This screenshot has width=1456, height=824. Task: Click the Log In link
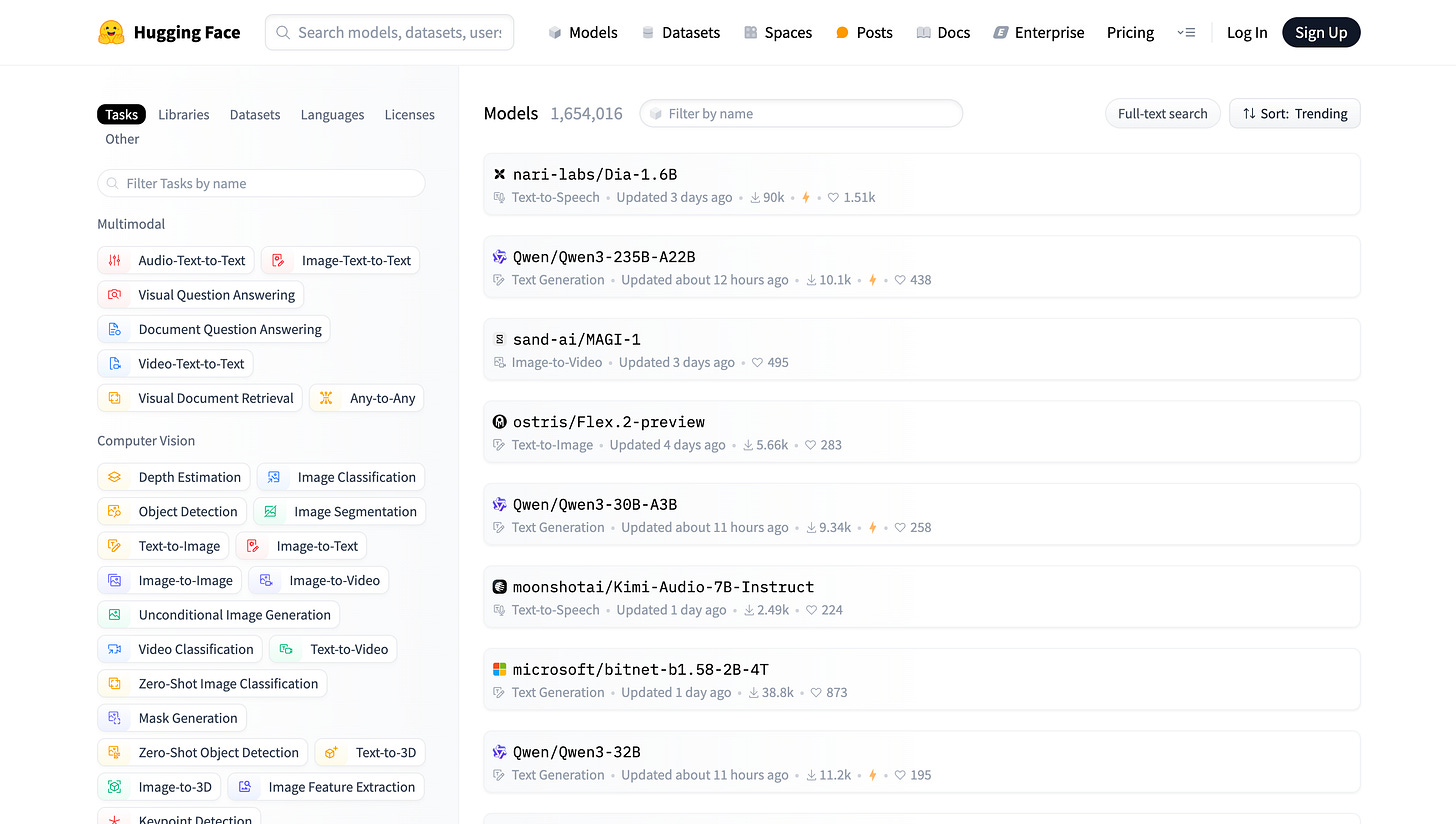tap(1247, 32)
